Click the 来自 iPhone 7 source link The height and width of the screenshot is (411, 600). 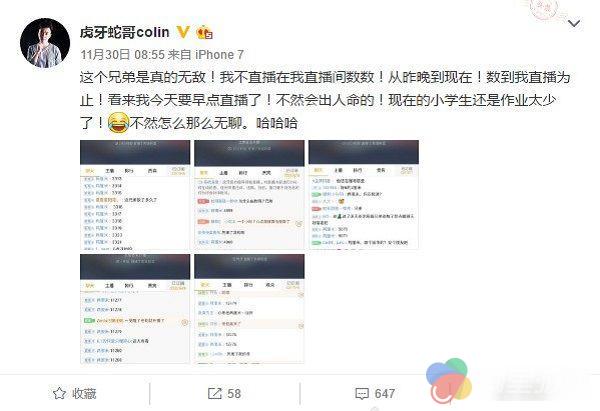(206, 55)
